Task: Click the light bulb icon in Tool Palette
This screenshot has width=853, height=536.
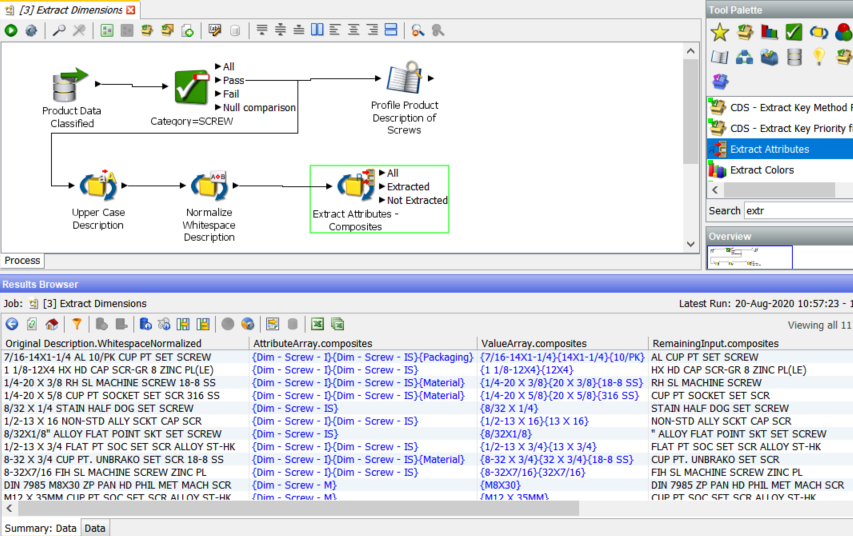Action: [x=819, y=57]
